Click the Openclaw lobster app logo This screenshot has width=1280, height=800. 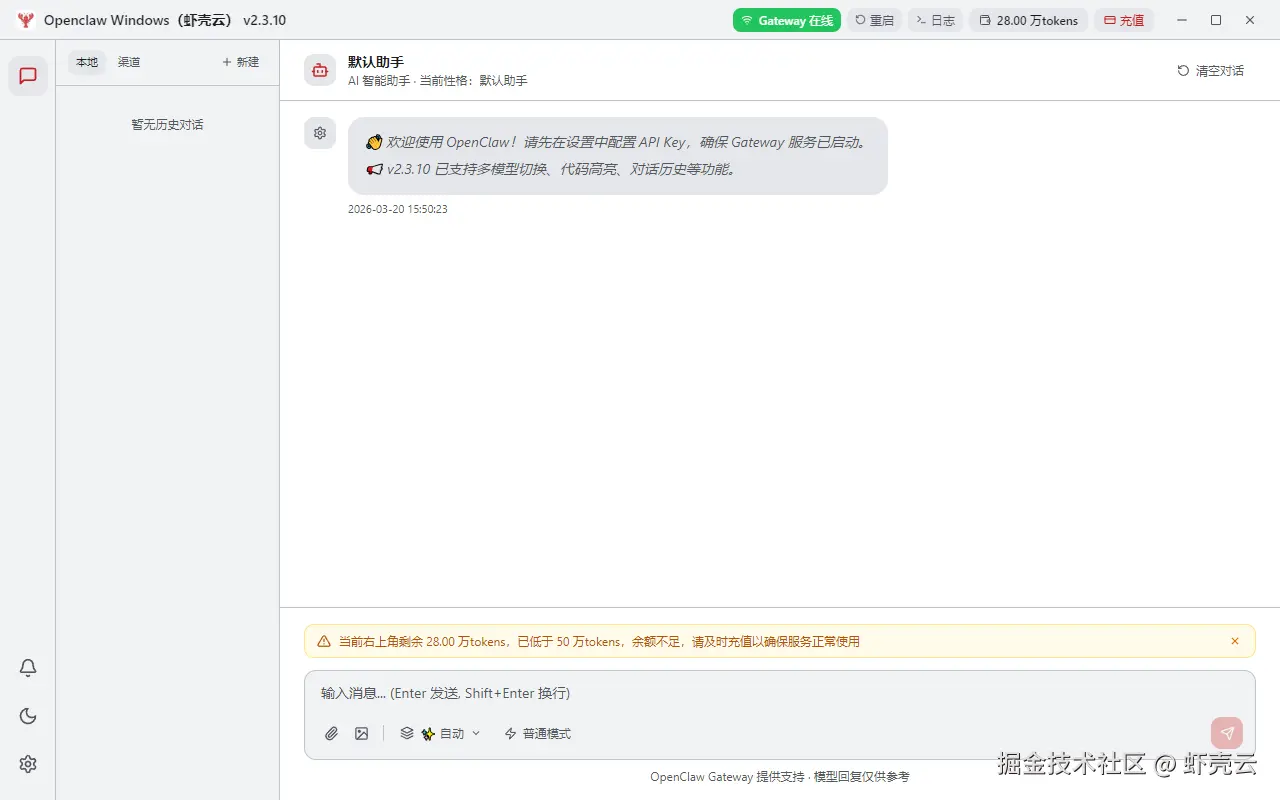coord(26,20)
